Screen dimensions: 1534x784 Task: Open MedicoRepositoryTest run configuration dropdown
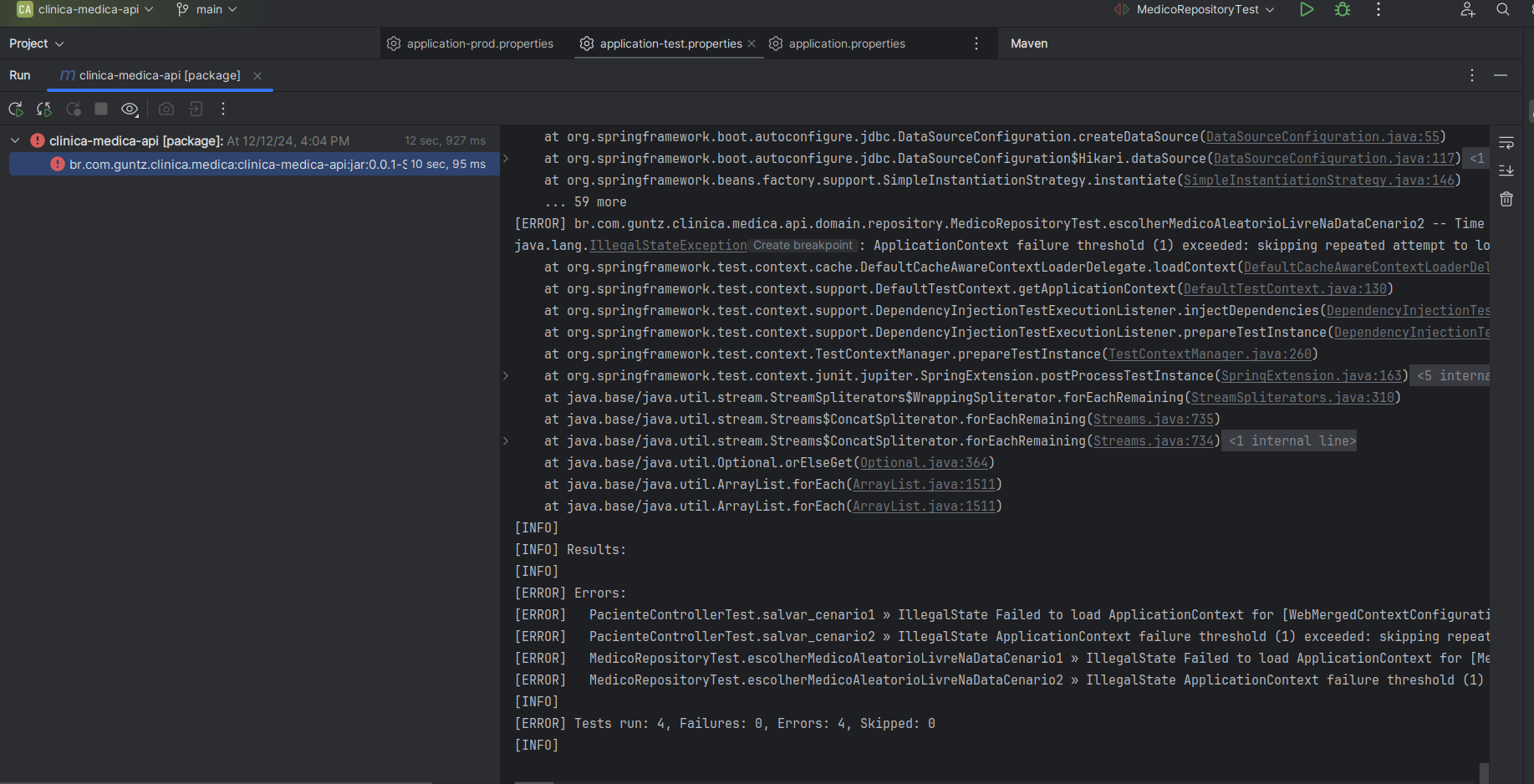pos(1195,9)
